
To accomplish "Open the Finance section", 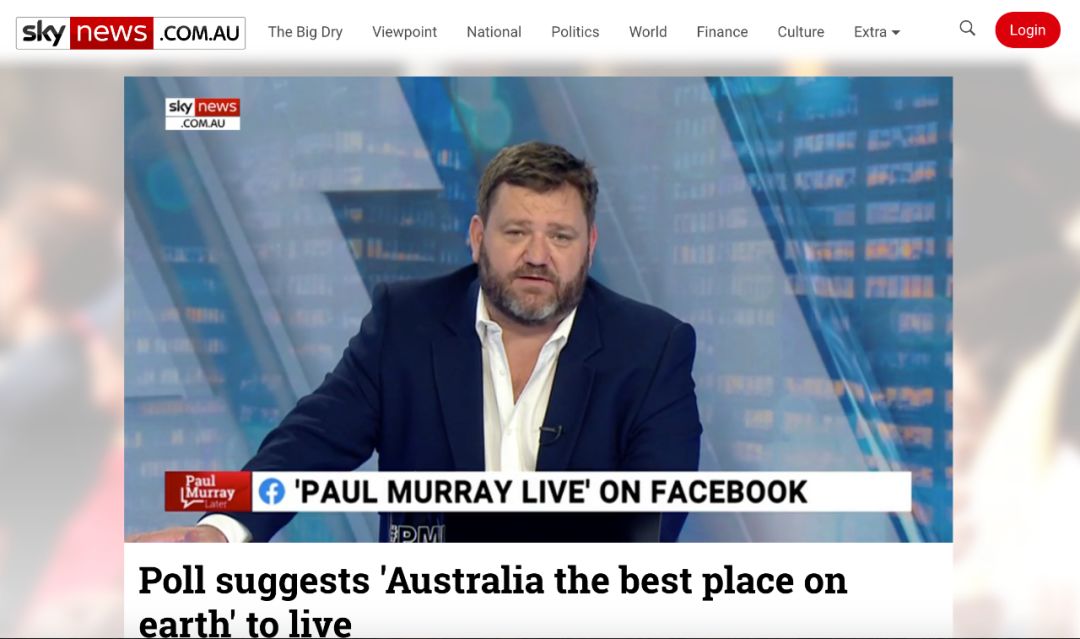I will 722,32.
